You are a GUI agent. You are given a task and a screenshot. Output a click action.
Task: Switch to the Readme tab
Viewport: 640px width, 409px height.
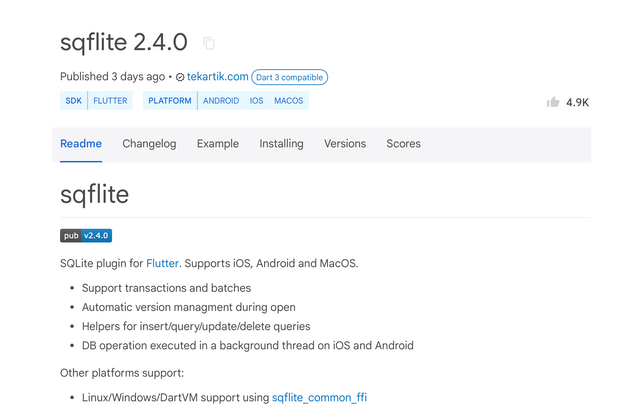click(81, 144)
